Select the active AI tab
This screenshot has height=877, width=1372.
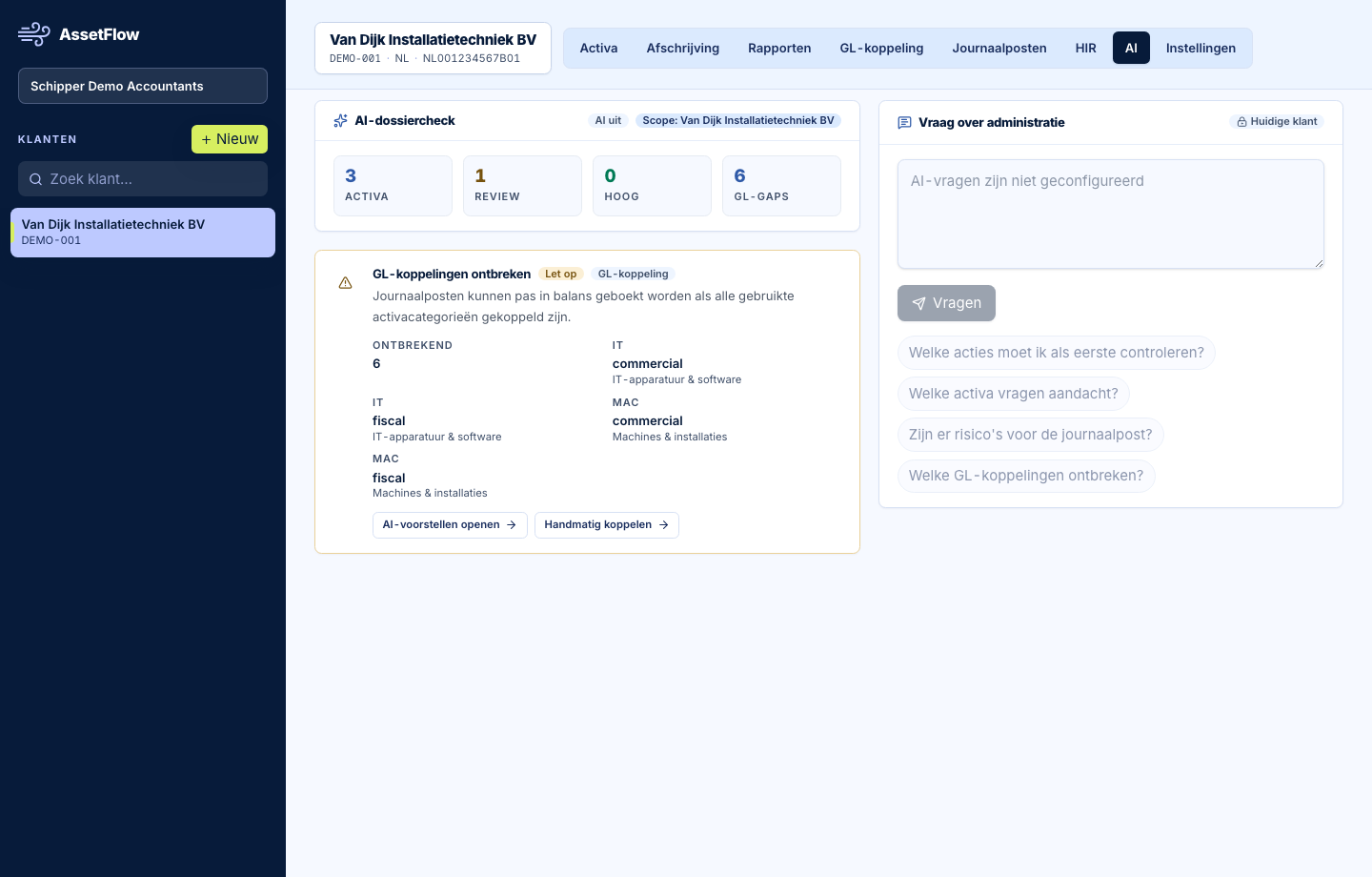1131,49
